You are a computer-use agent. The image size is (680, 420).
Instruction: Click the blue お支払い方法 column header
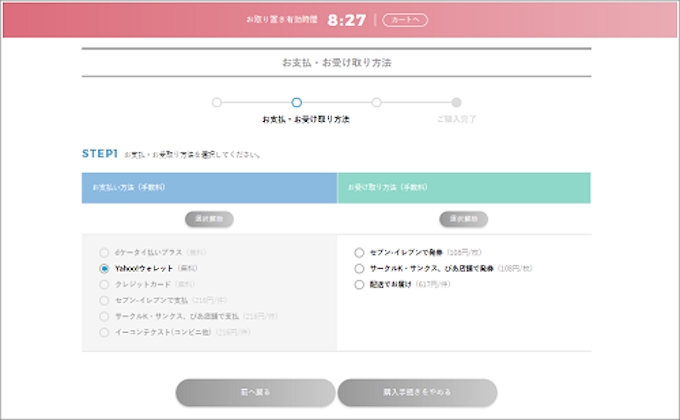(x=209, y=187)
